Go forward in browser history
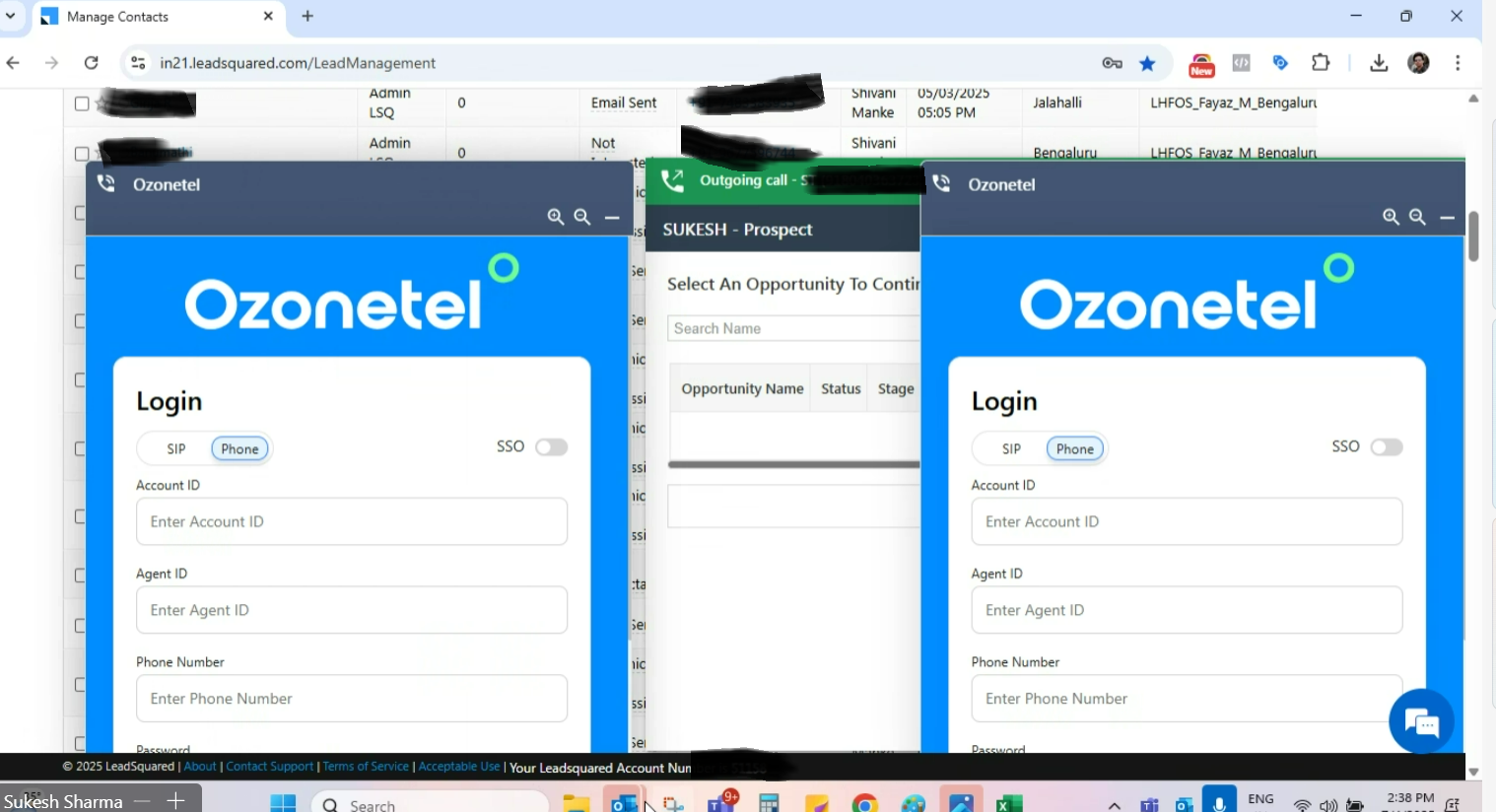1496x812 pixels. 52,63
